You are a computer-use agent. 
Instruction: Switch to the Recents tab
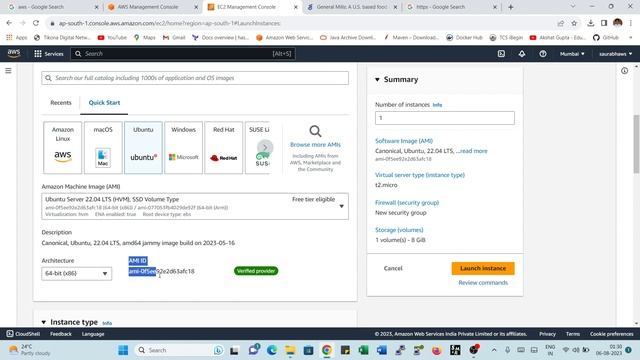[61, 103]
